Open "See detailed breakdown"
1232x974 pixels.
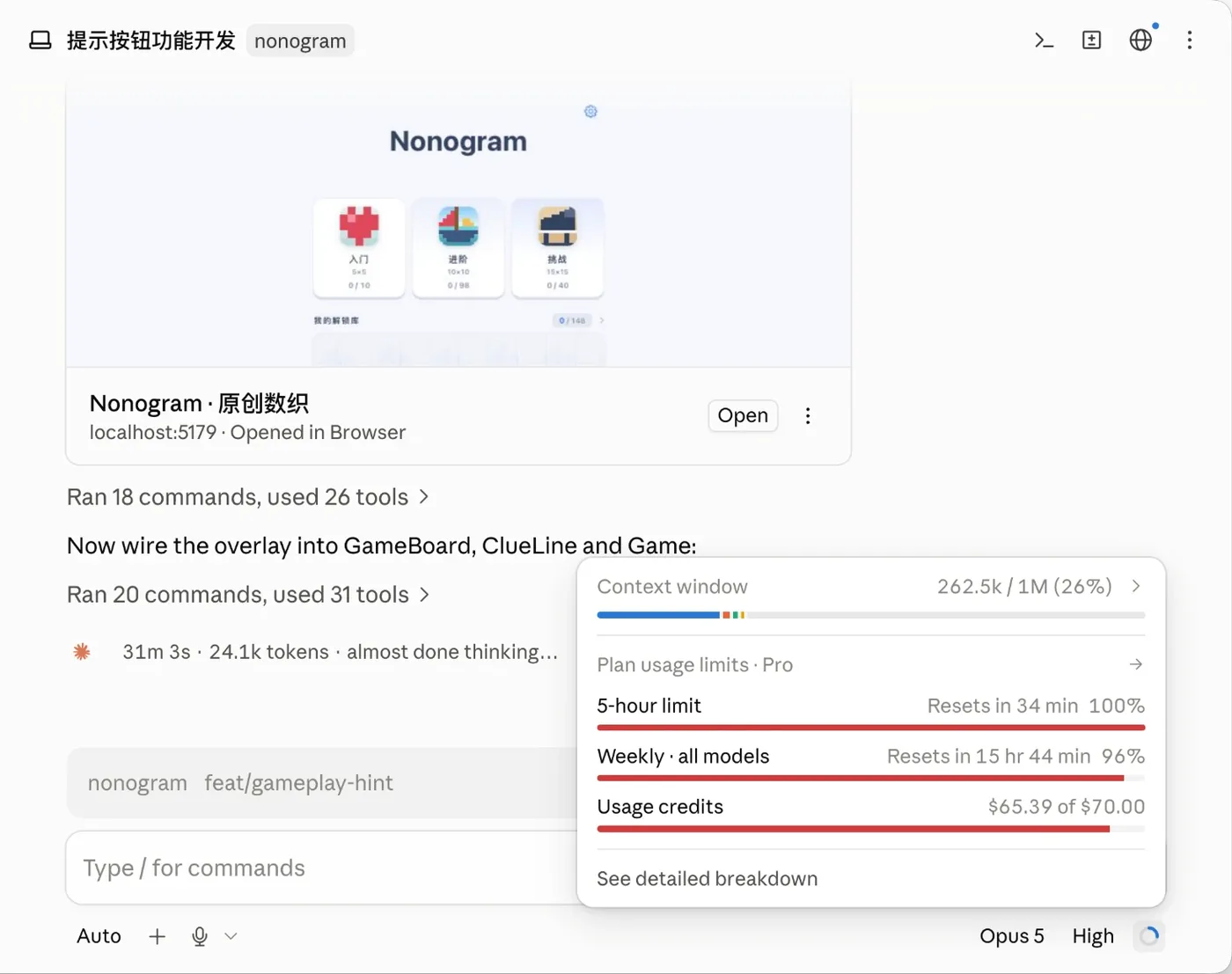click(x=708, y=879)
